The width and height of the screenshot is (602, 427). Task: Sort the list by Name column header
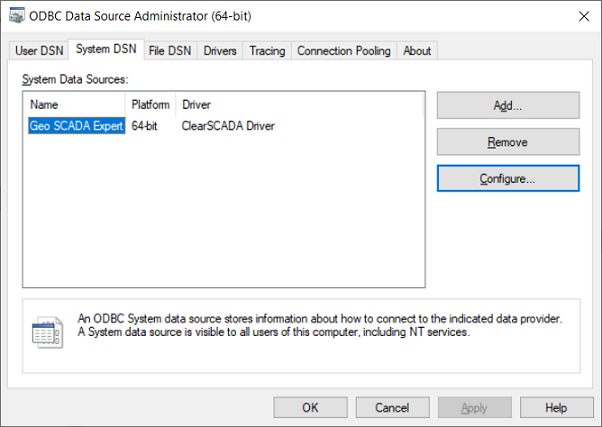75,104
